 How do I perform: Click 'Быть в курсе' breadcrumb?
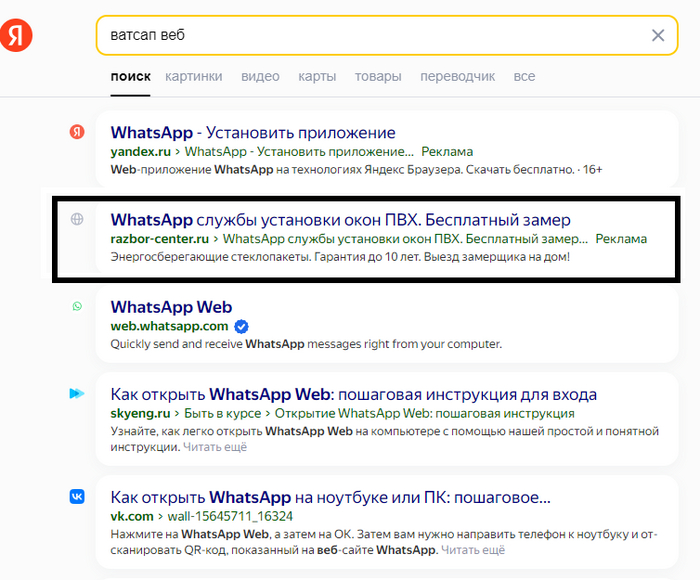pyautogui.click(x=222, y=413)
